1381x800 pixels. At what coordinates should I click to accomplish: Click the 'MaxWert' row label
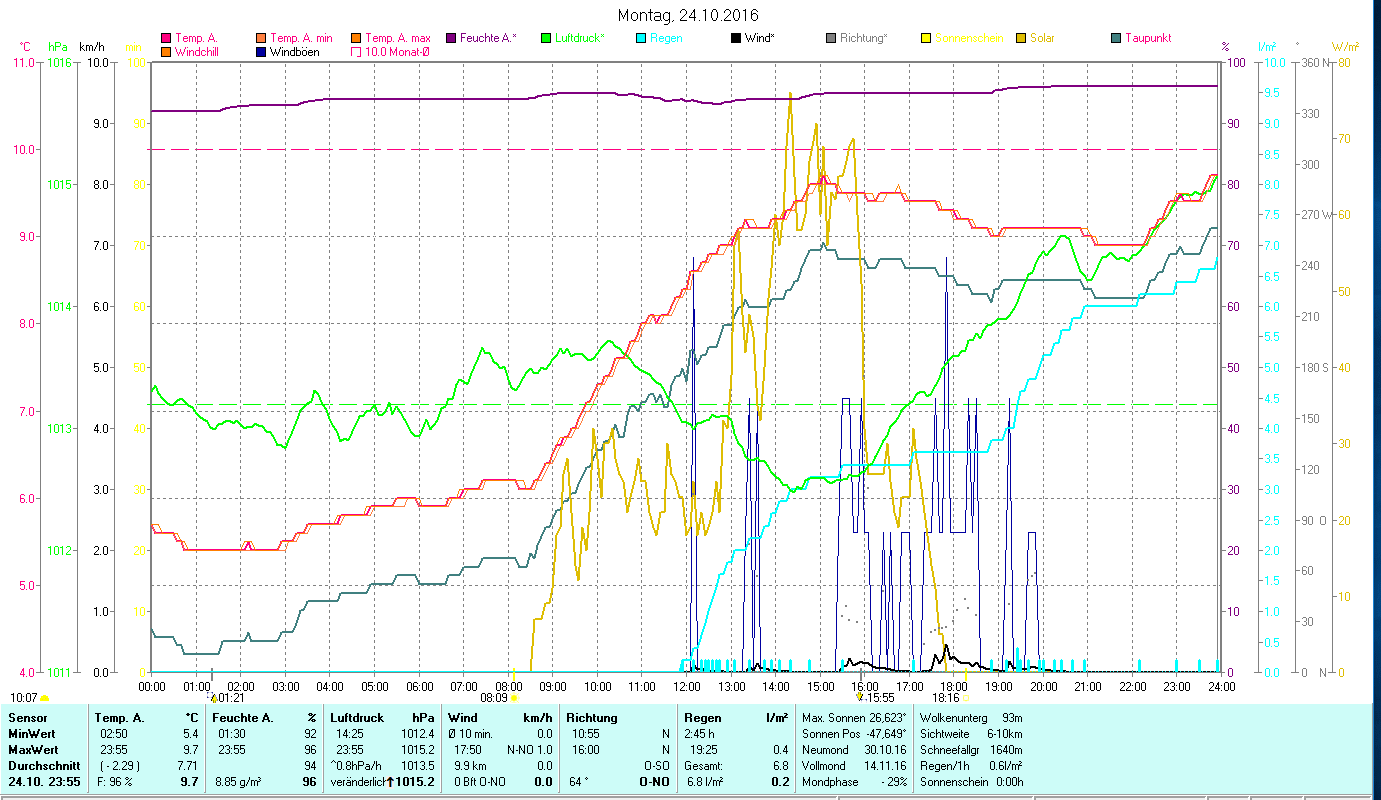[32, 750]
